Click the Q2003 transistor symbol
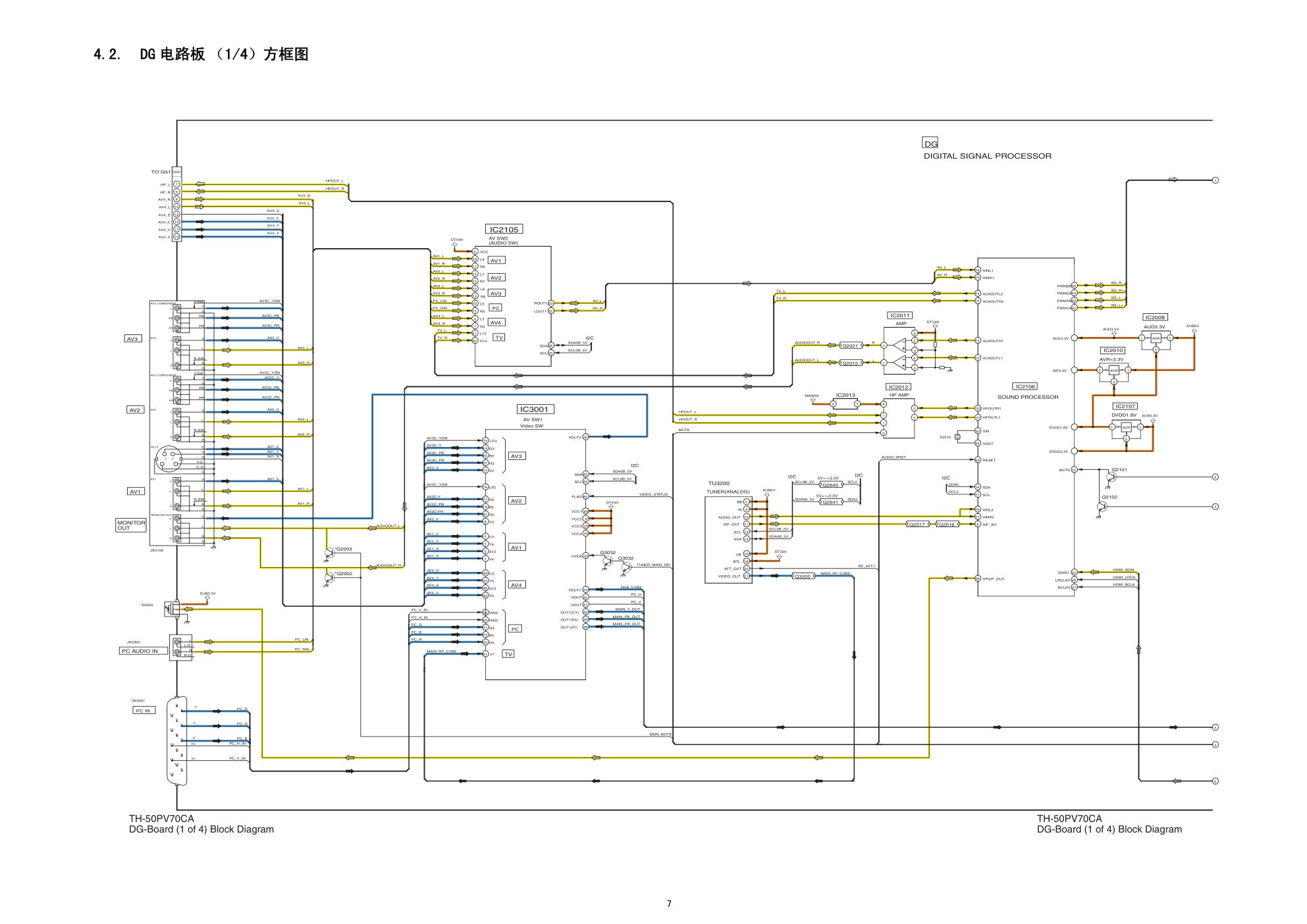 [329, 553]
